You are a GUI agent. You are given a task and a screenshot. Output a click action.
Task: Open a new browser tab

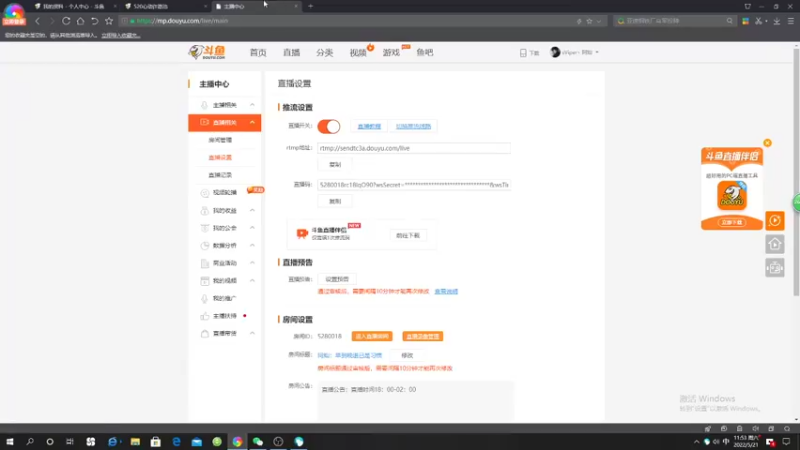[x=310, y=6]
